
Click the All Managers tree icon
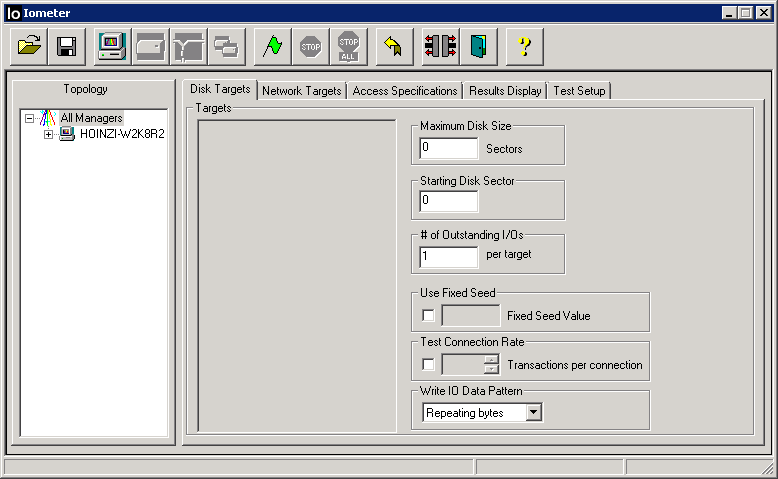pos(48,118)
